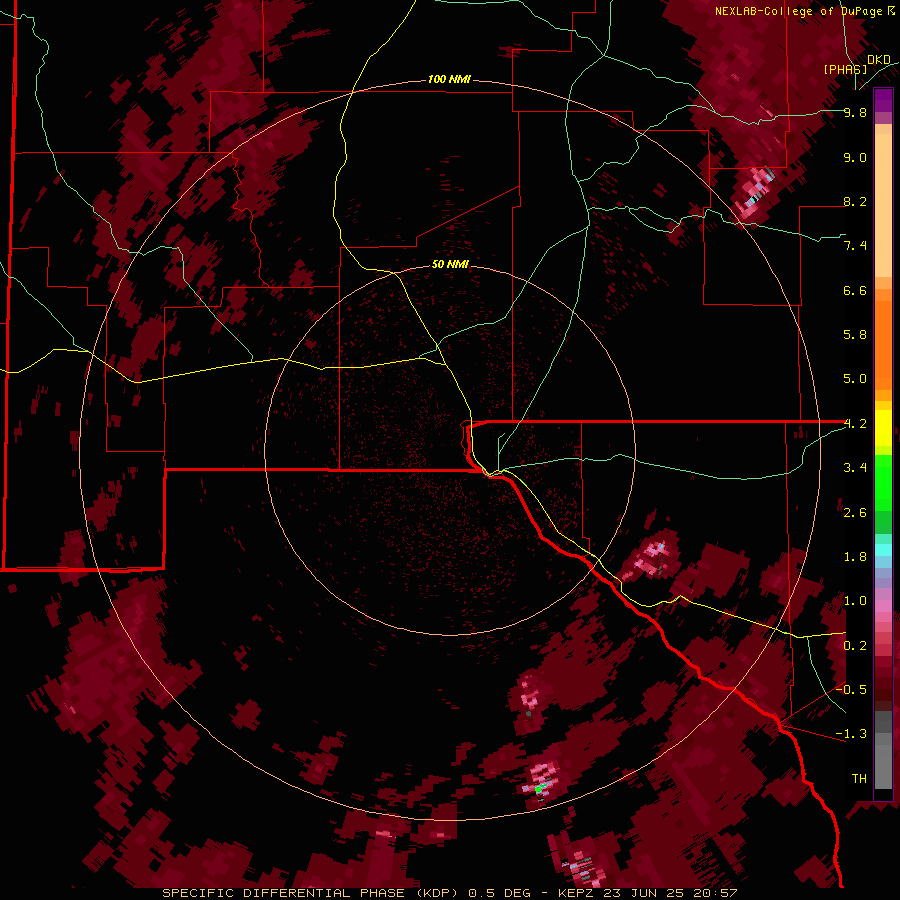This screenshot has width=900, height=900.
Task: Pick the gray band at the color bar bottom
Action: pyautogui.click(x=883, y=763)
